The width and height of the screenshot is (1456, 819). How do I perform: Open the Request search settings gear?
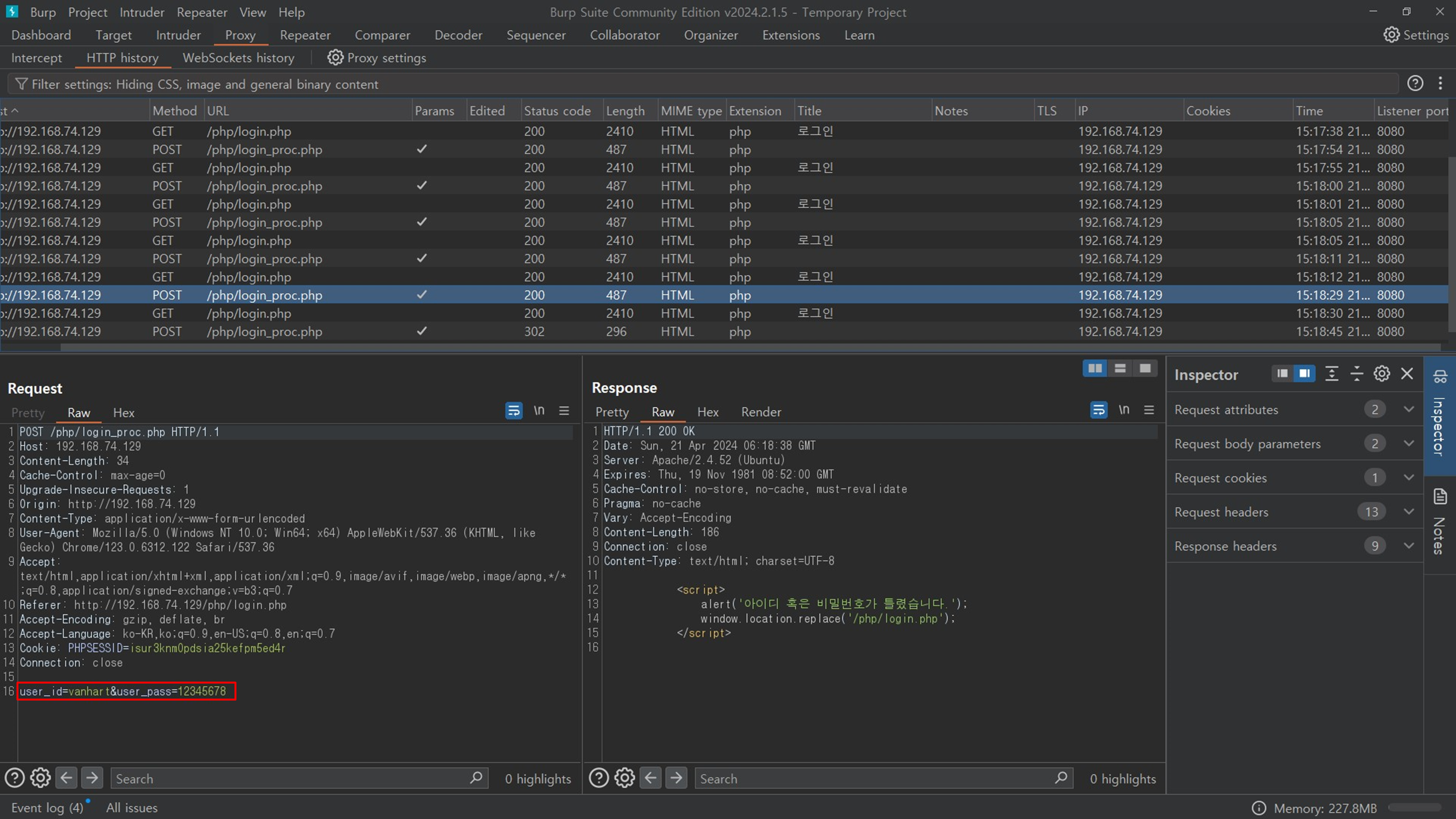[x=40, y=778]
